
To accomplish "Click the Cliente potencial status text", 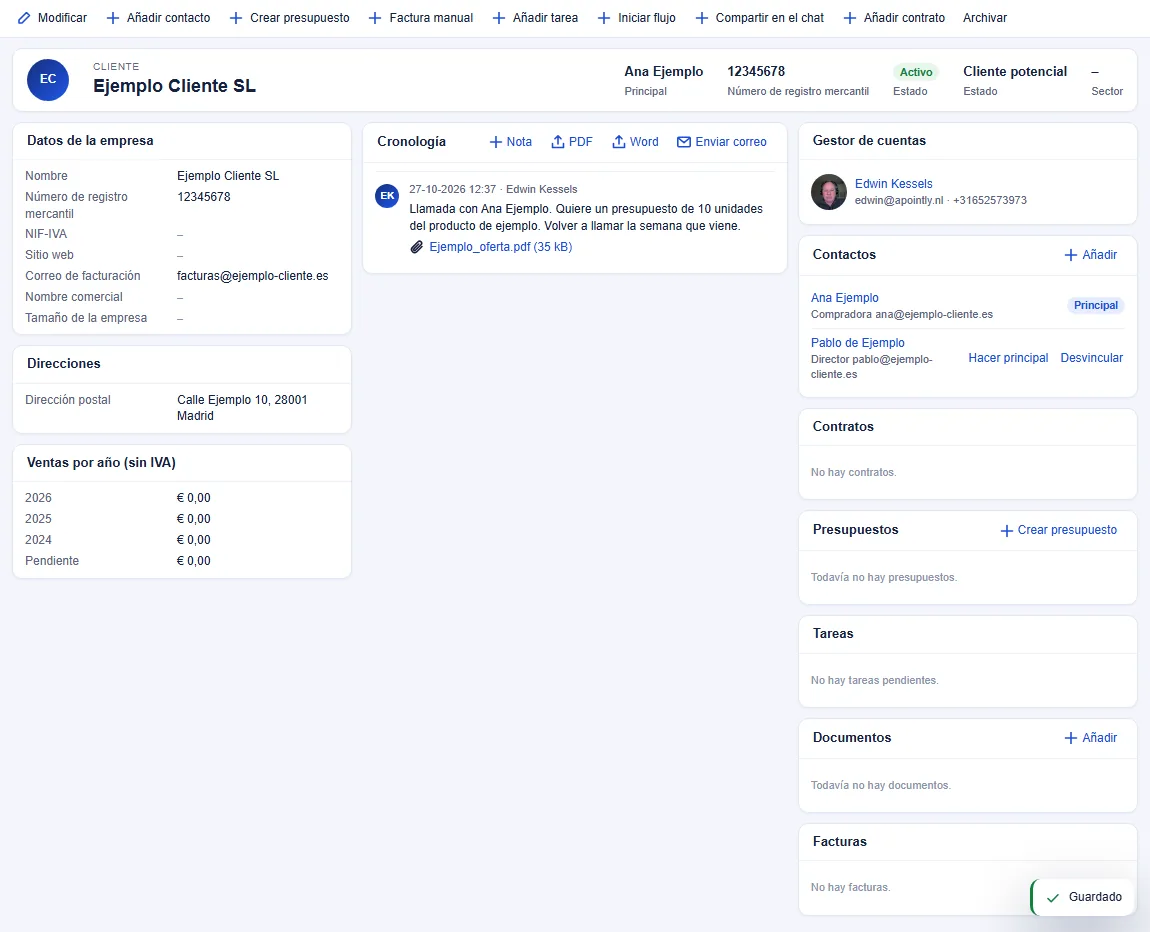I will (x=1014, y=71).
